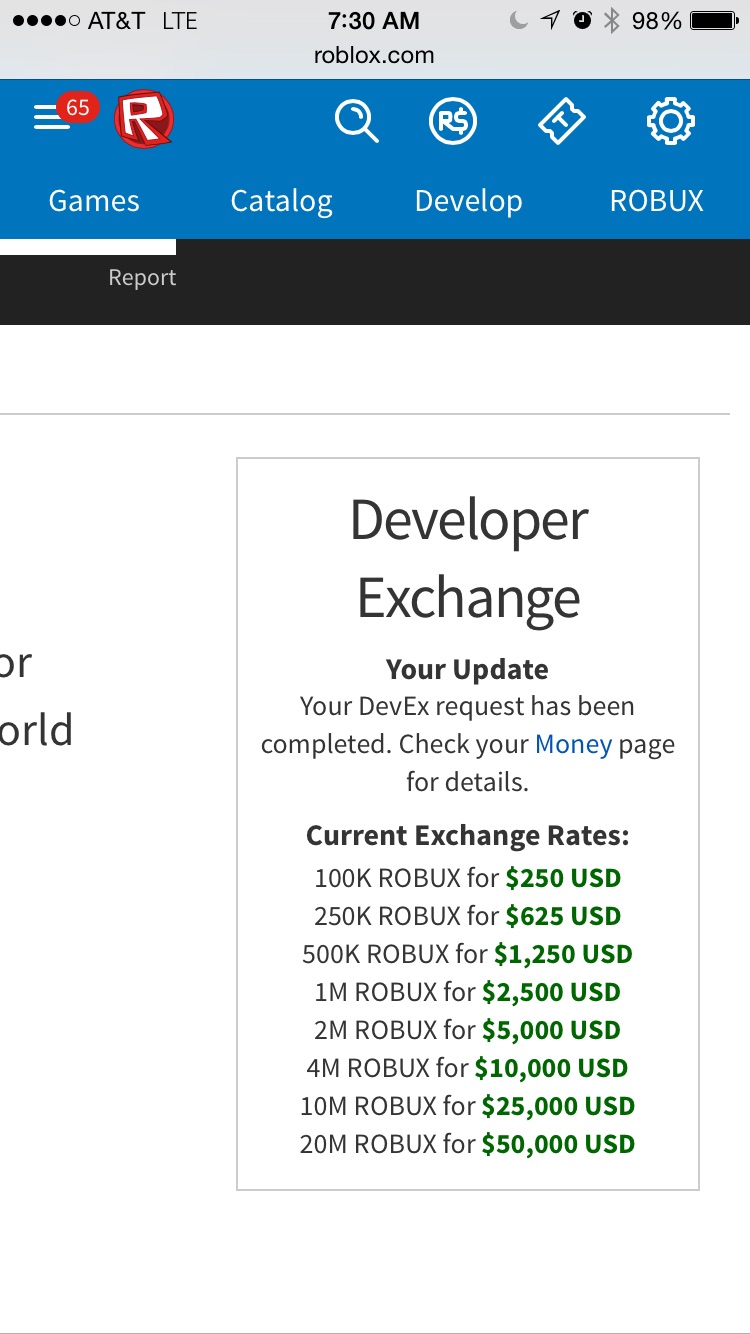Open the Tickets icon
This screenshot has width=750, height=1334.
point(561,122)
